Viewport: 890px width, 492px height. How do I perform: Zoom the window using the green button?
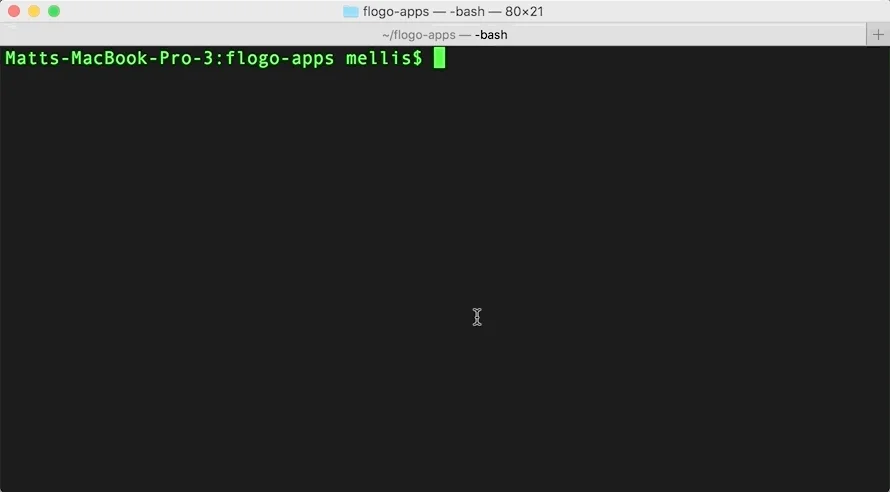[54, 11]
